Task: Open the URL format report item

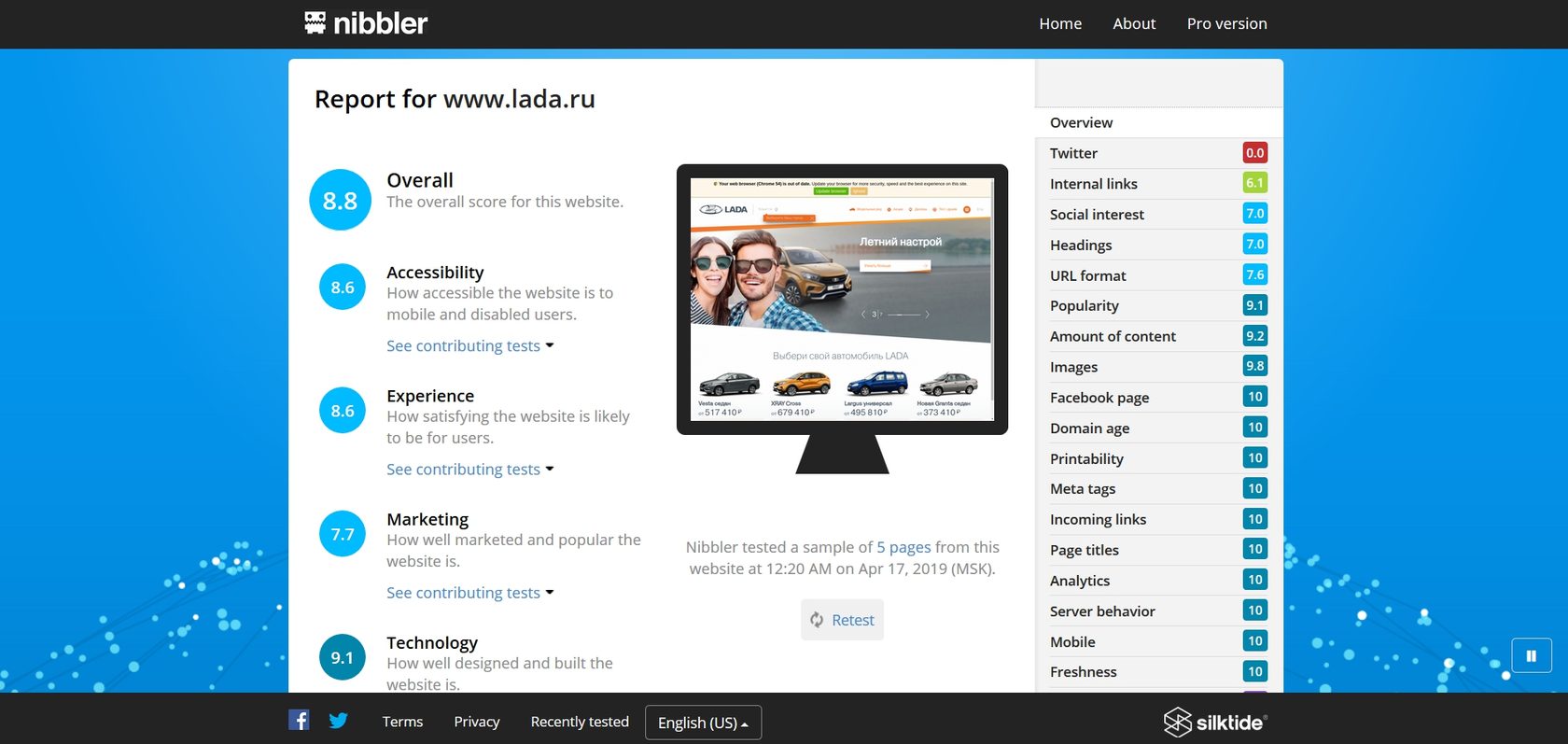Action: coord(1159,275)
